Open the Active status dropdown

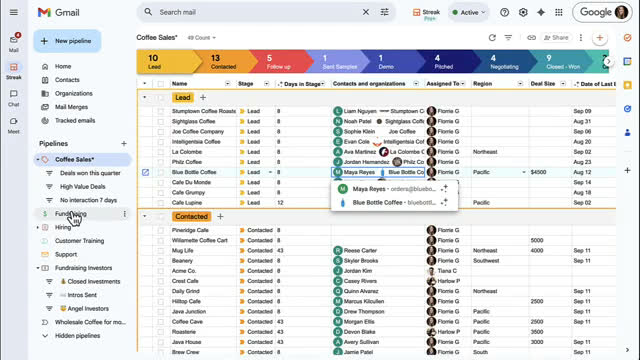tap(469, 13)
